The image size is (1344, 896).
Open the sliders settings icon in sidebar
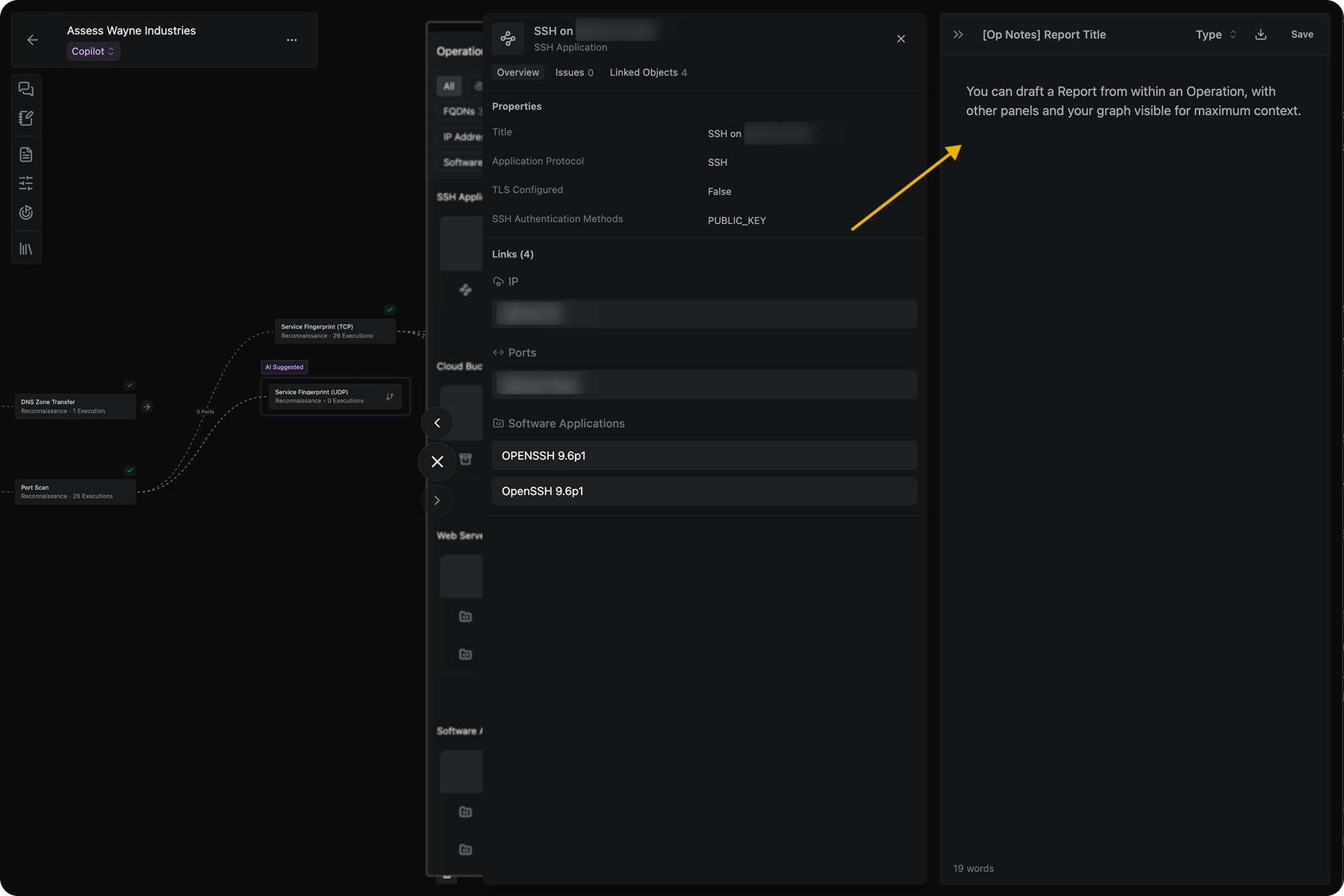tap(26, 184)
